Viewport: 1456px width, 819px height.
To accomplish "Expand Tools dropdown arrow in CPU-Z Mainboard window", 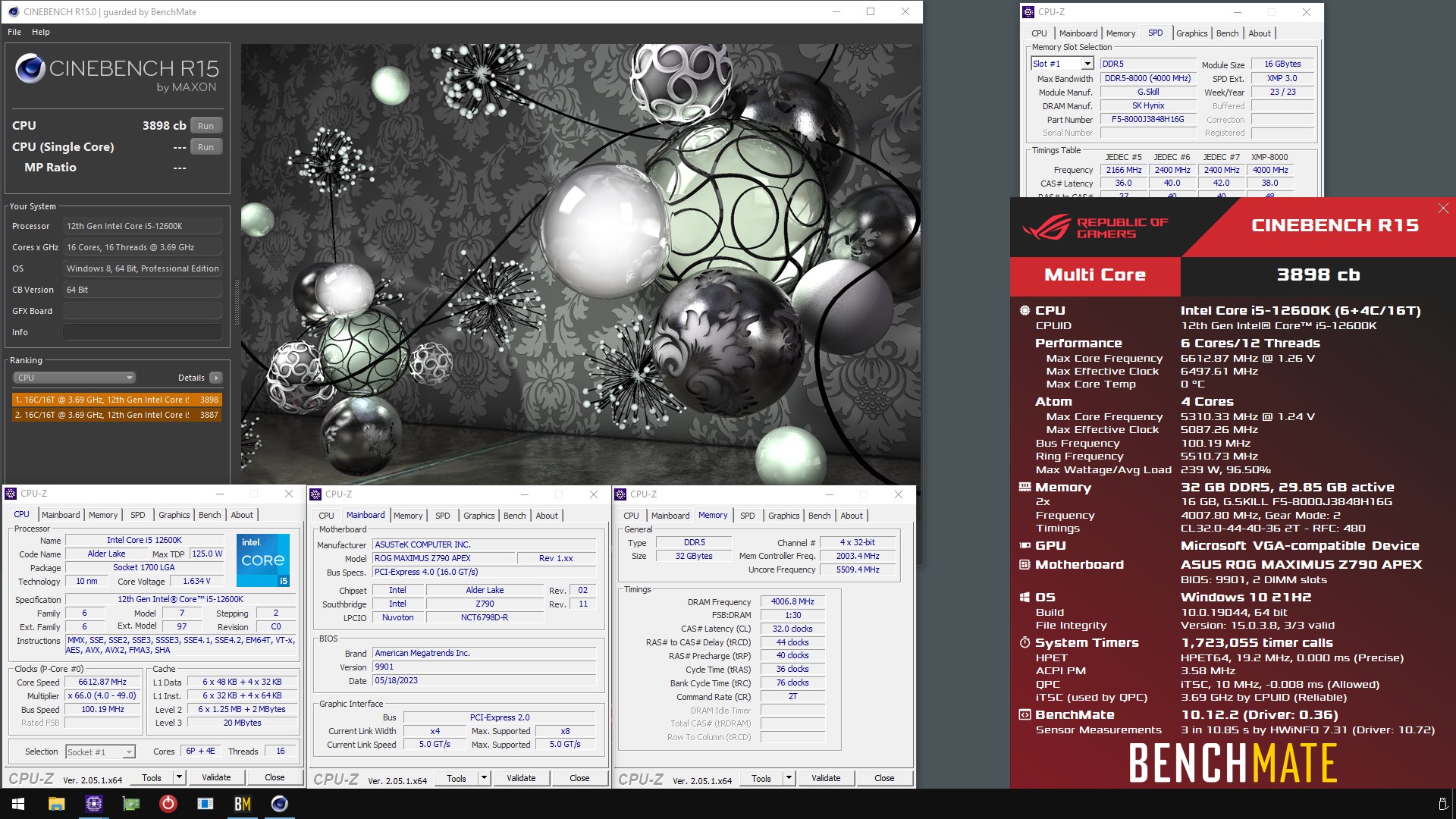I will click(485, 778).
